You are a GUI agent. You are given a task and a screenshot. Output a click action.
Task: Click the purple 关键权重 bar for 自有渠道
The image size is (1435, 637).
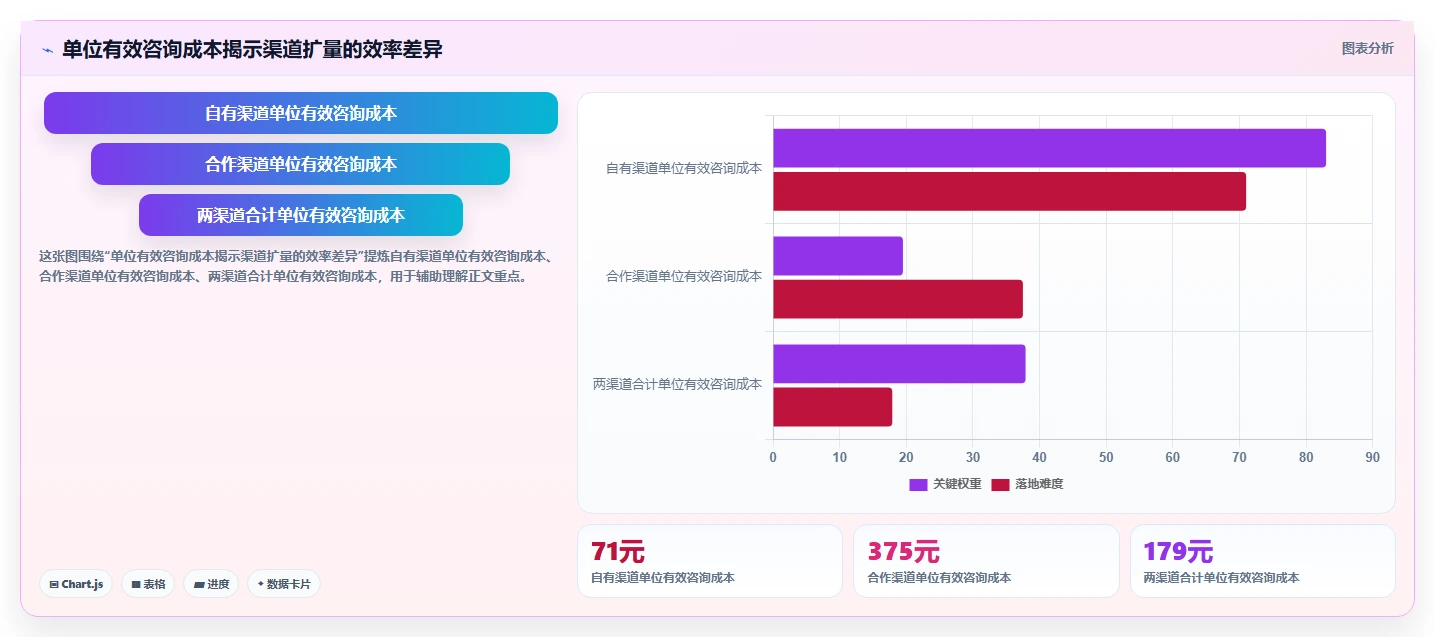click(x=1049, y=148)
